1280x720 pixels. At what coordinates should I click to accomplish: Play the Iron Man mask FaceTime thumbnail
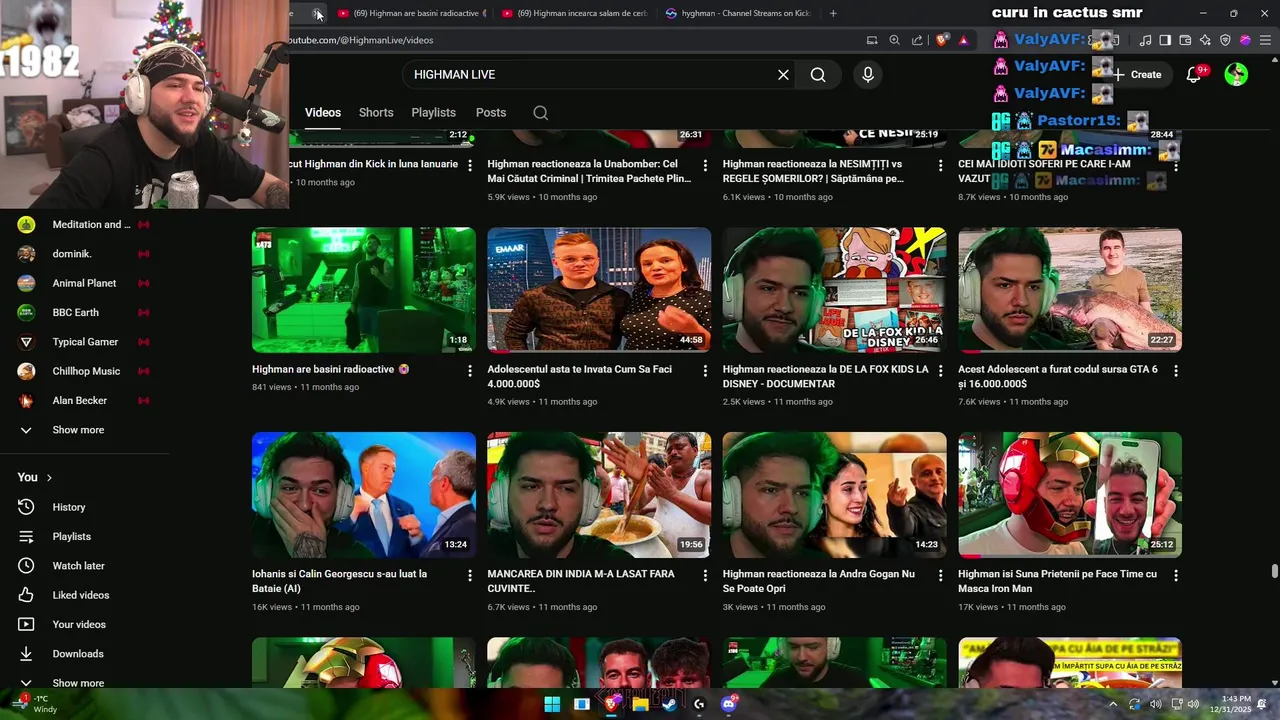pyautogui.click(x=1070, y=495)
